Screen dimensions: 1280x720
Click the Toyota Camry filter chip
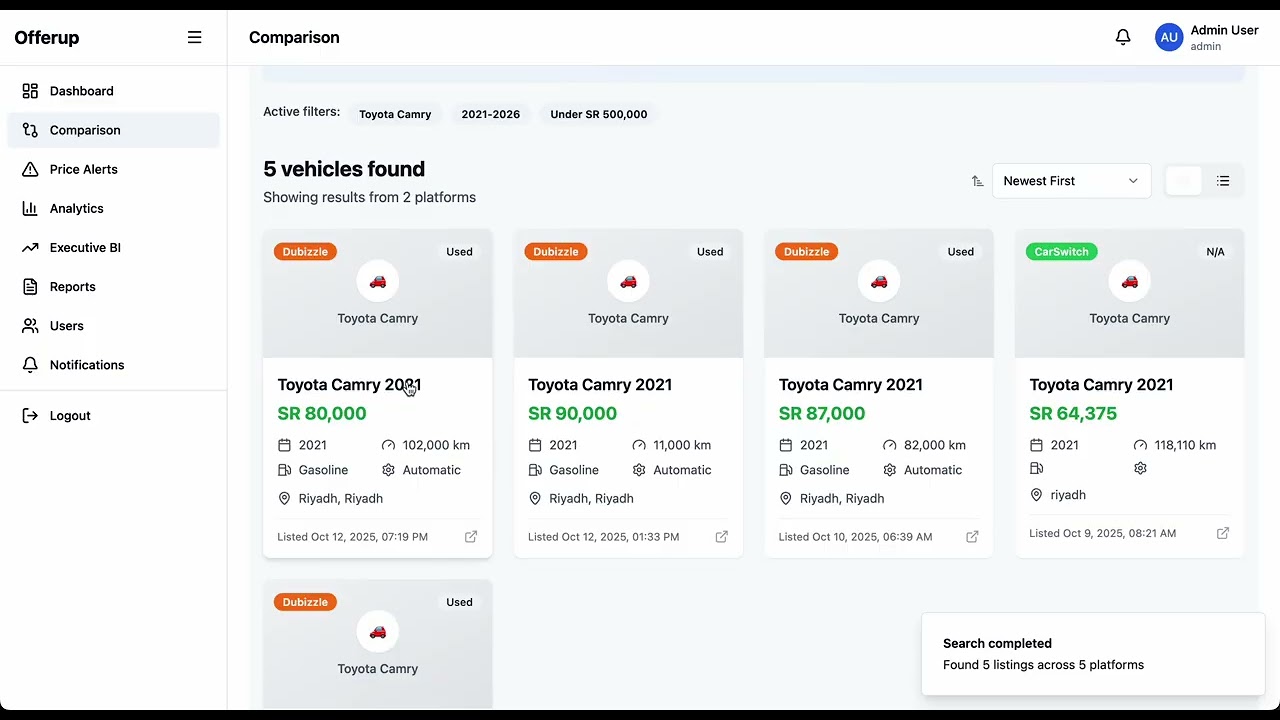tap(395, 114)
